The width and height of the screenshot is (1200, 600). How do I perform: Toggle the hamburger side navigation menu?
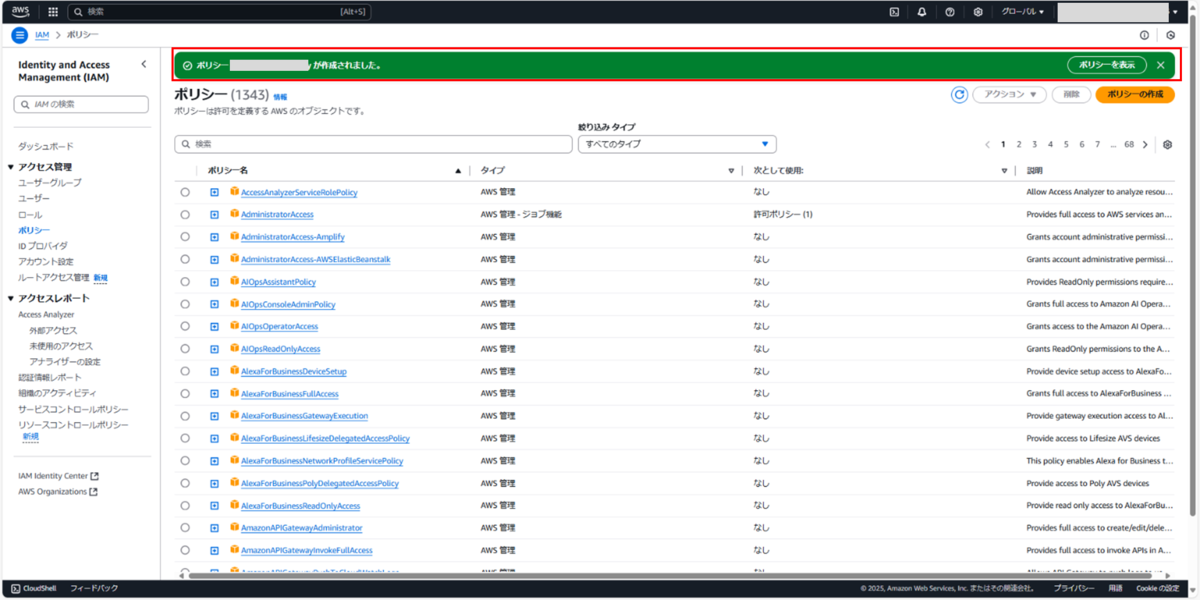click(20, 35)
